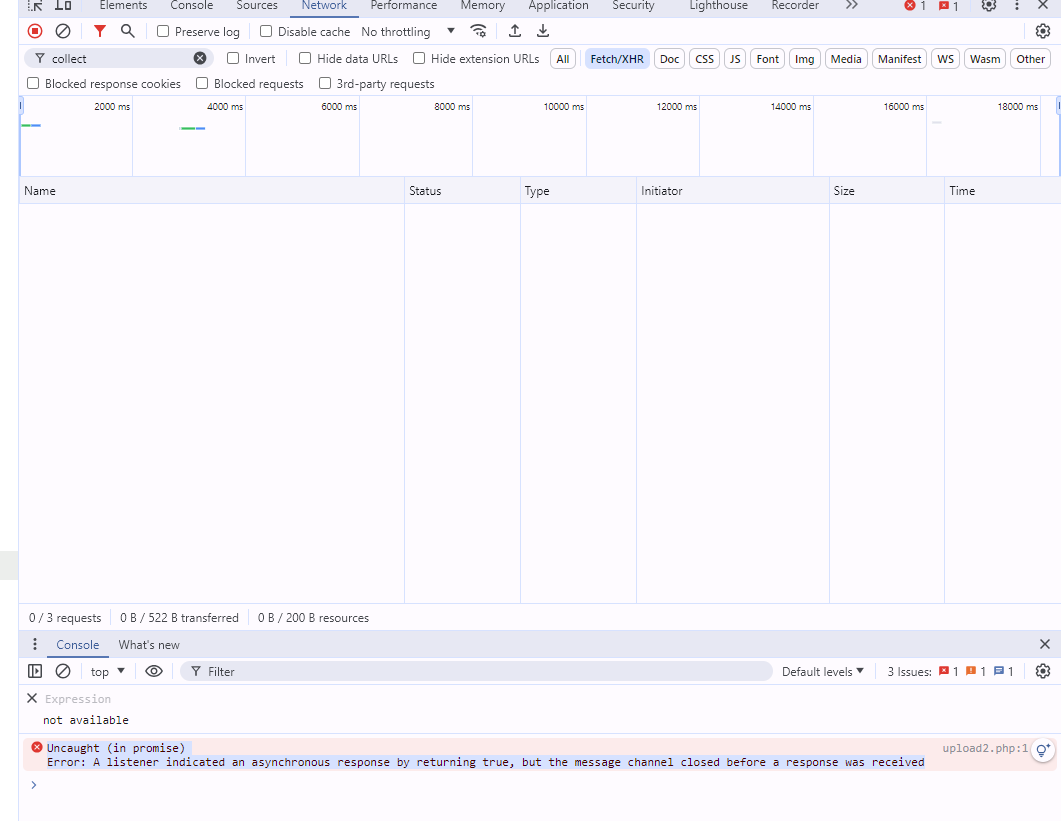The height and width of the screenshot is (821, 1061).
Task: Open network conditions wifi icon
Action: click(478, 31)
